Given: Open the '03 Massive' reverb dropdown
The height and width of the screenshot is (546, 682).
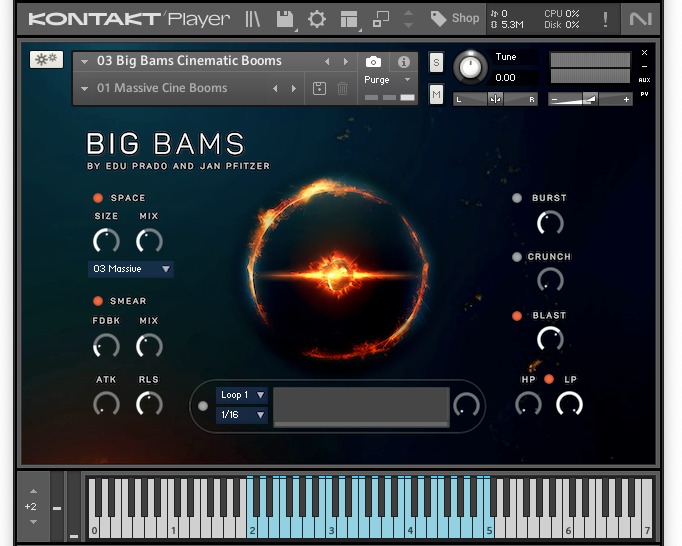Looking at the screenshot, I should [x=131, y=269].
